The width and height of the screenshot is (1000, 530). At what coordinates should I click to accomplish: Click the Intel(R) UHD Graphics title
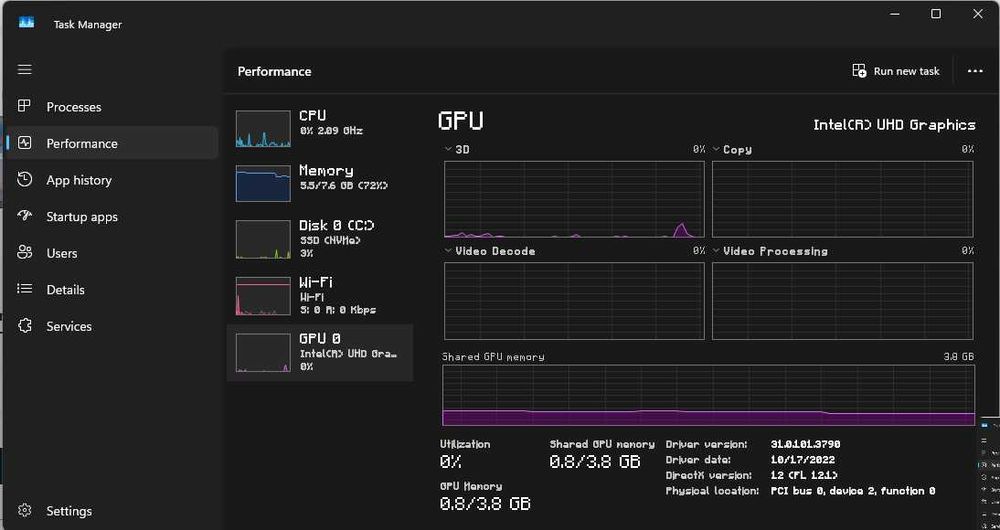[x=894, y=124]
